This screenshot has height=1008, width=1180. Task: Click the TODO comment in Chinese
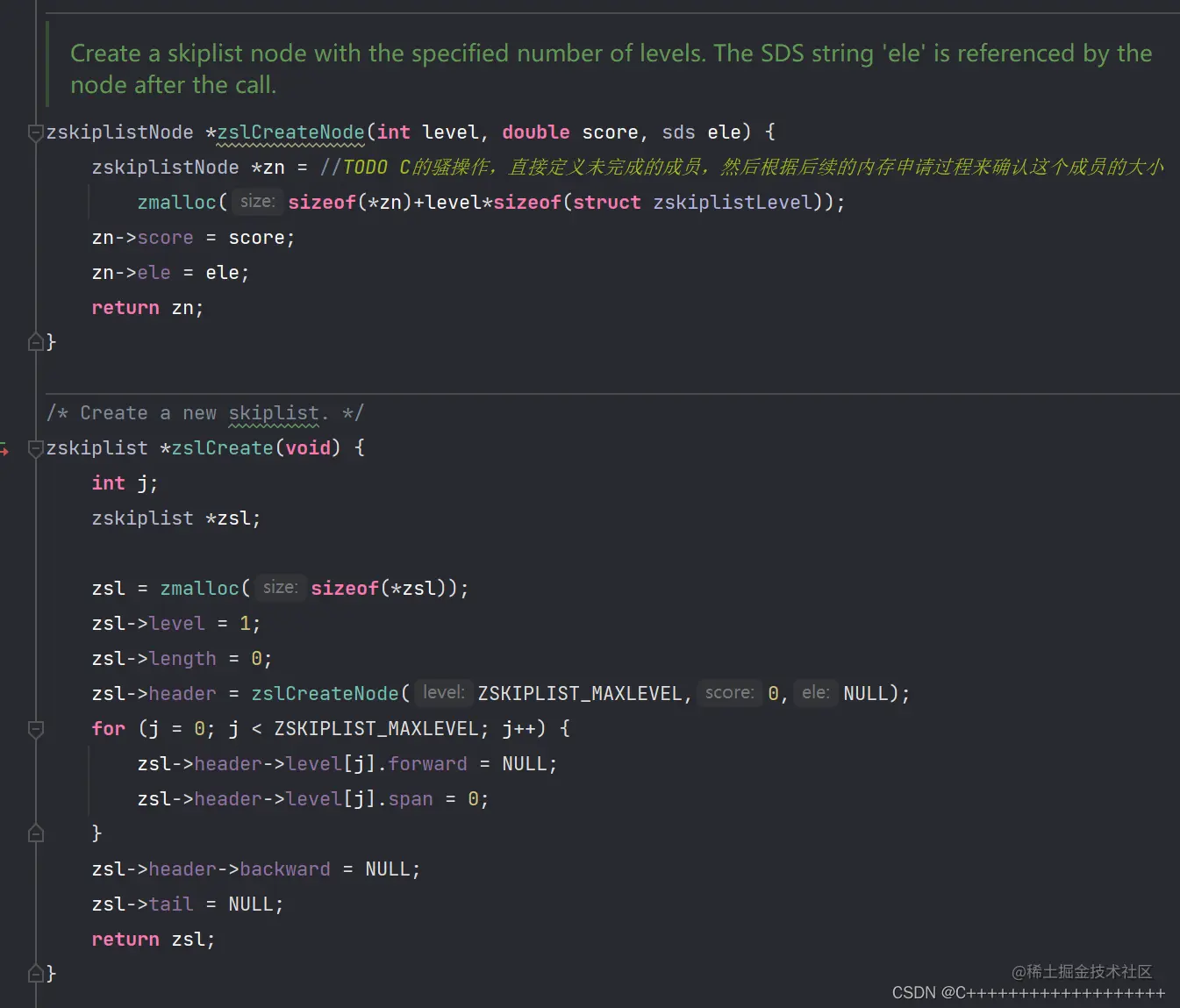[x=742, y=168]
